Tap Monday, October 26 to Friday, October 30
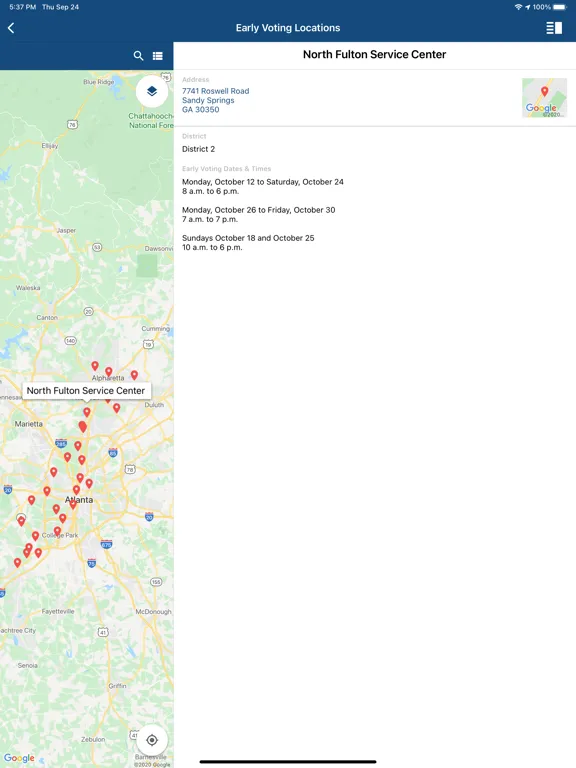 pos(259,210)
